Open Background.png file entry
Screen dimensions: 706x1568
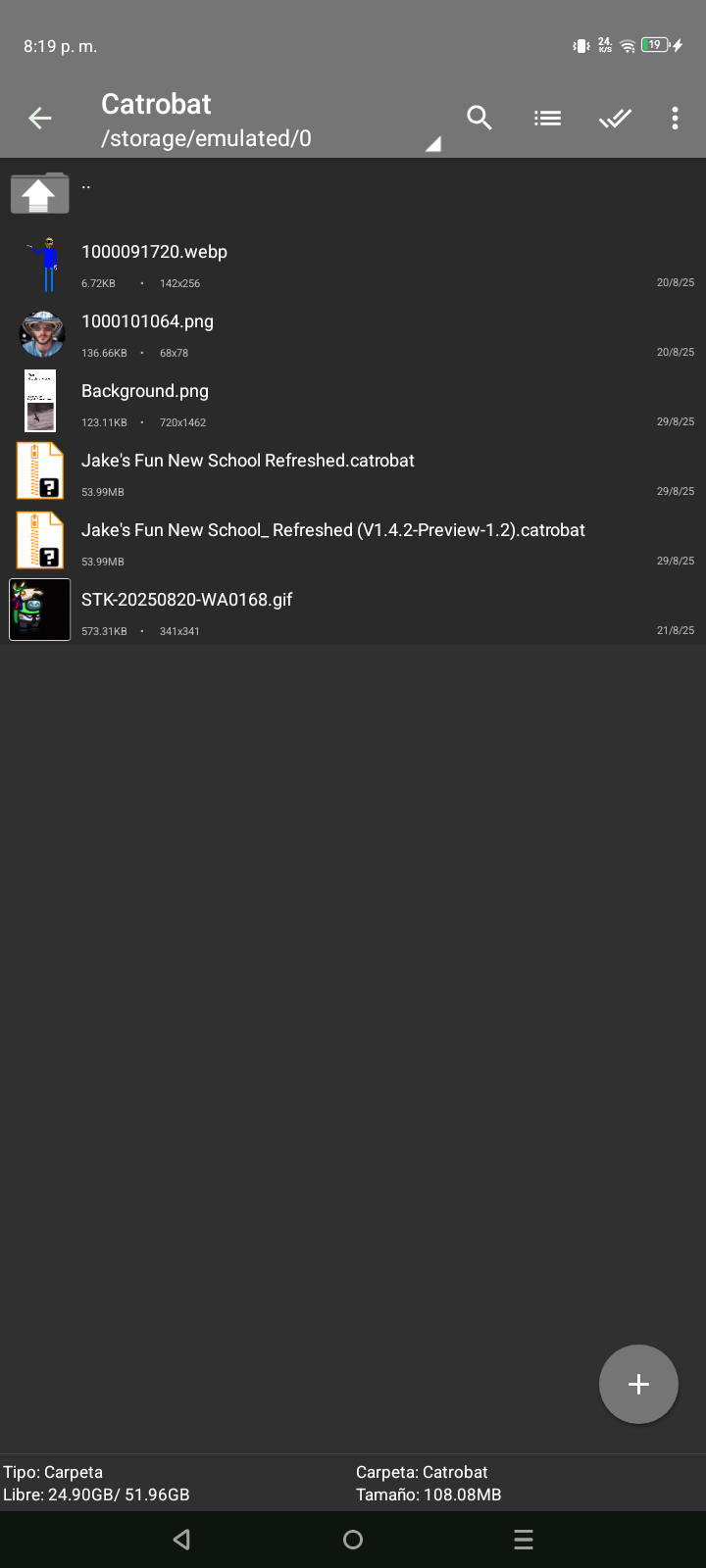point(353,404)
